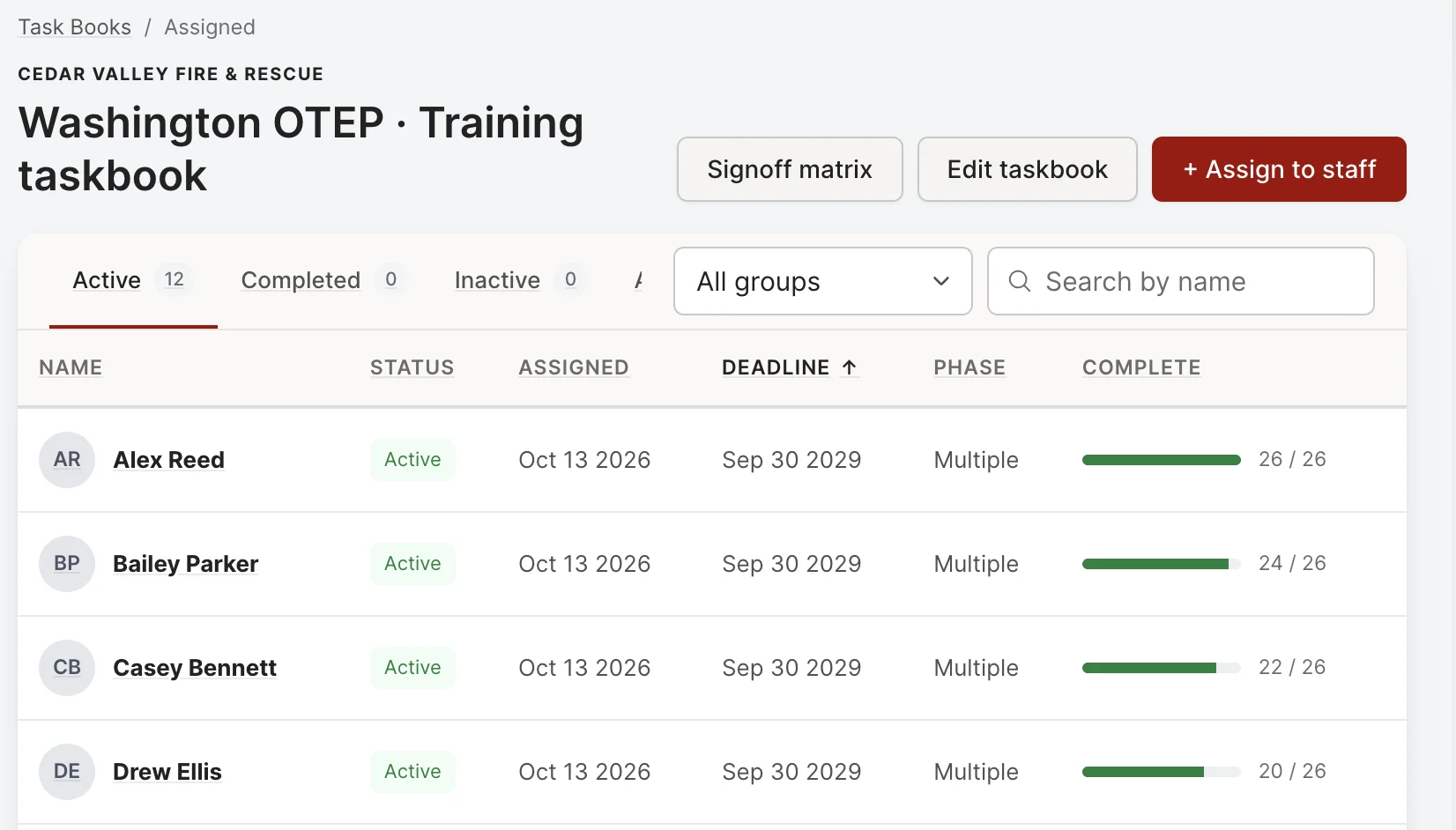
Task: Open Bailey Parker's record
Action: [x=186, y=564]
